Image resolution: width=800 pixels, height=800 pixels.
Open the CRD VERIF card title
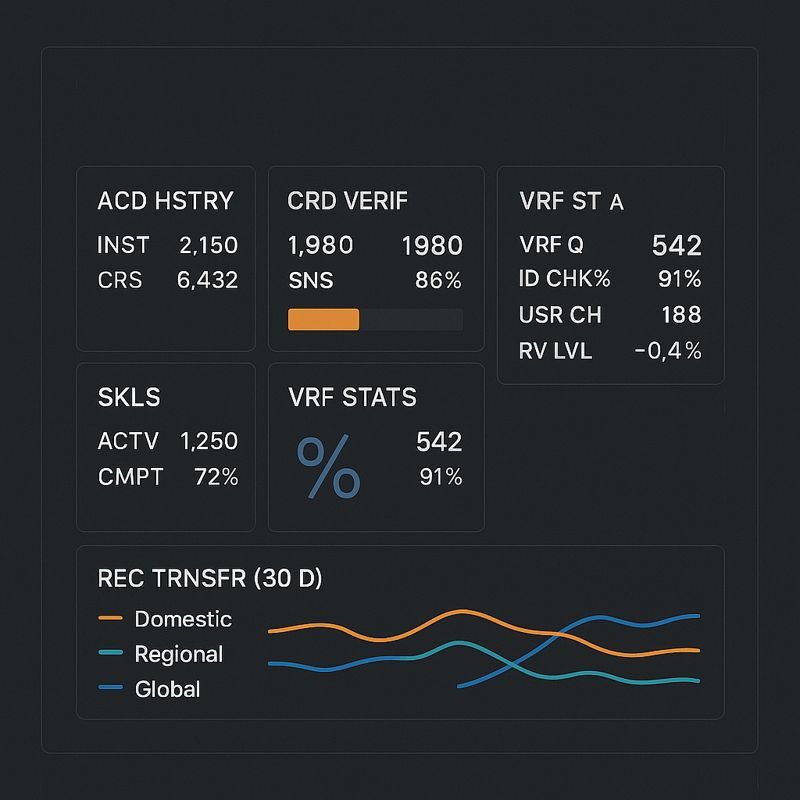pos(347,201)
